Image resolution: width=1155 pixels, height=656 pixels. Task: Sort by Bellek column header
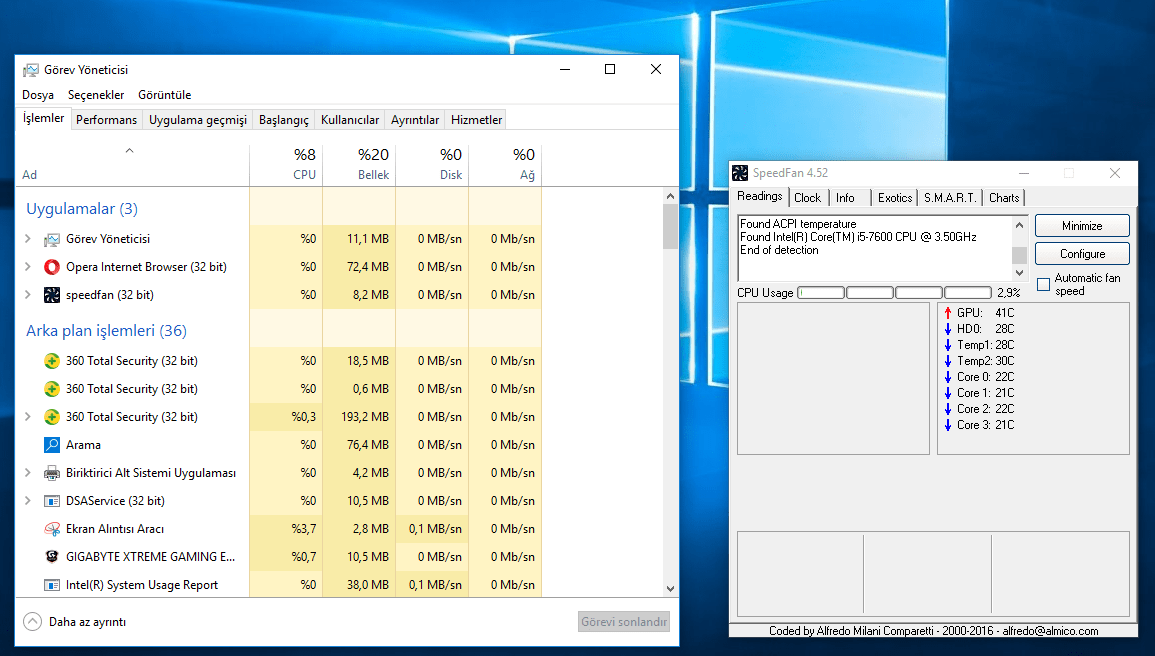(359, 165)
